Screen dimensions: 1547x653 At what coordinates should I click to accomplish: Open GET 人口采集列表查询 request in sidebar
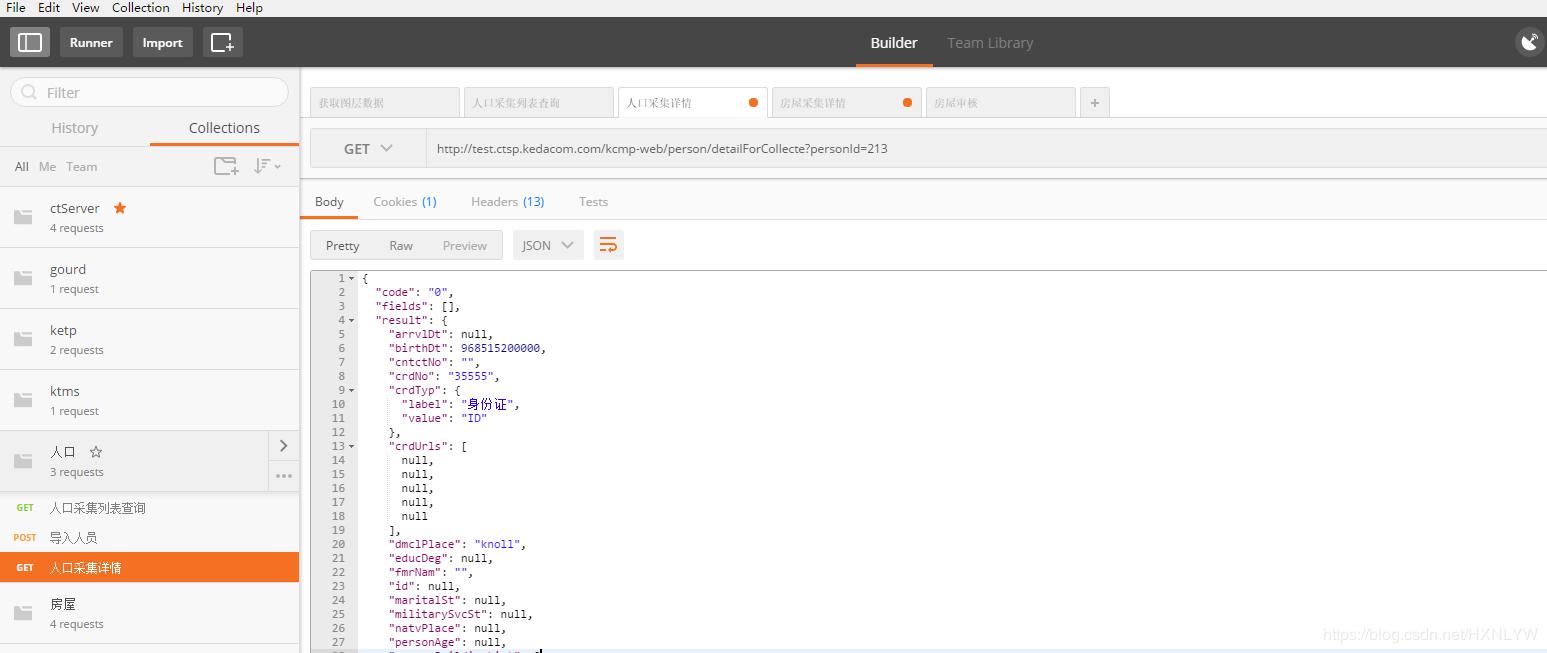click(150, 508)
